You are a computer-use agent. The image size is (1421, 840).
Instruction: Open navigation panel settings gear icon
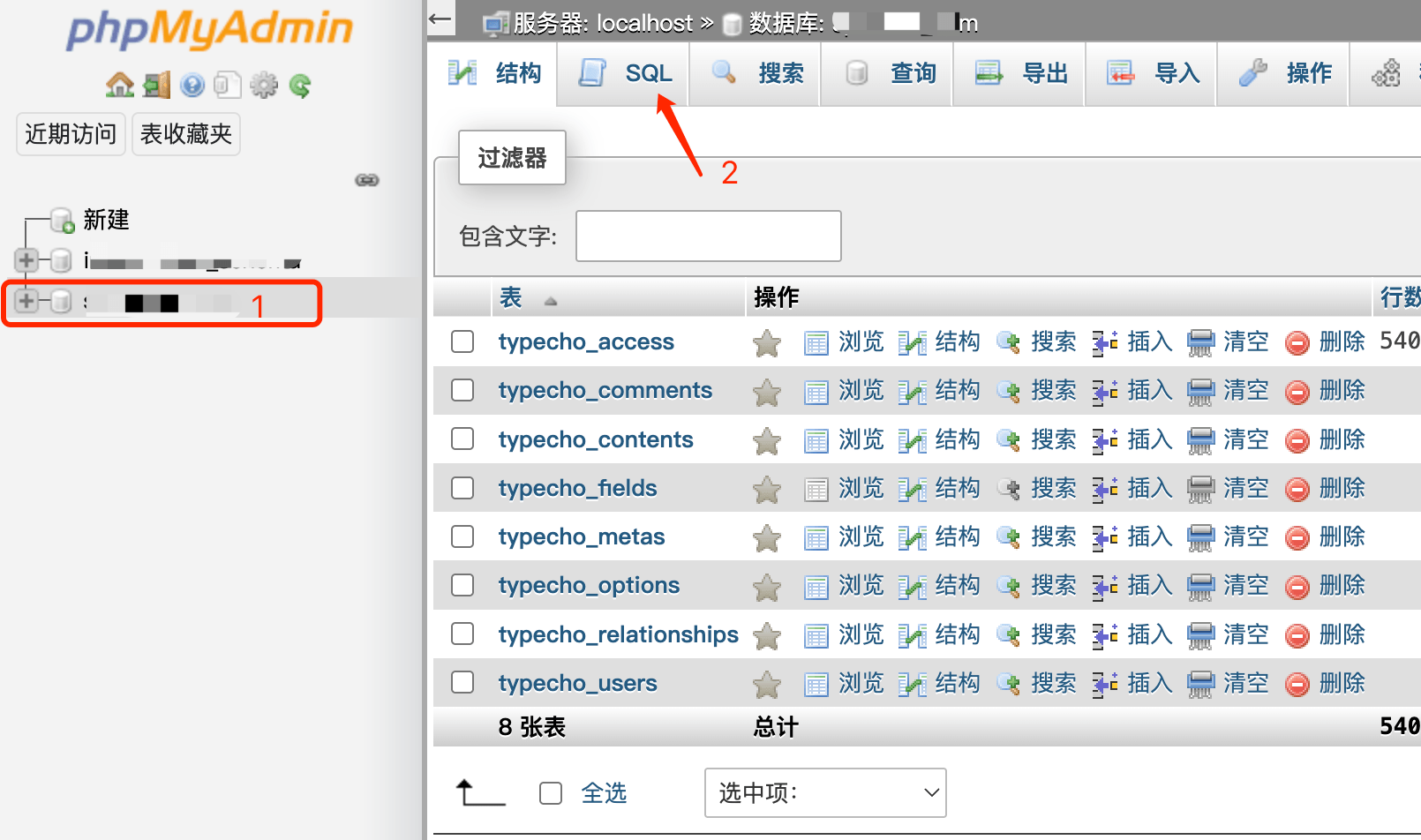pyautogui.click(x=264, y=86)
